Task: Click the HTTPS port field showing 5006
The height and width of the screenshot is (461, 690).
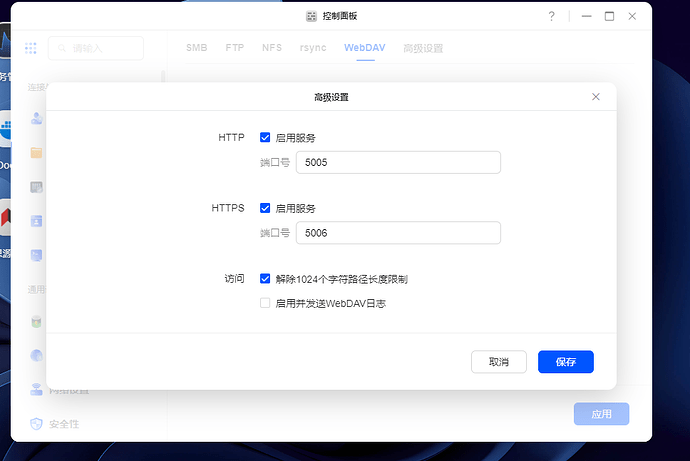Action: click(x=398, y=233)
